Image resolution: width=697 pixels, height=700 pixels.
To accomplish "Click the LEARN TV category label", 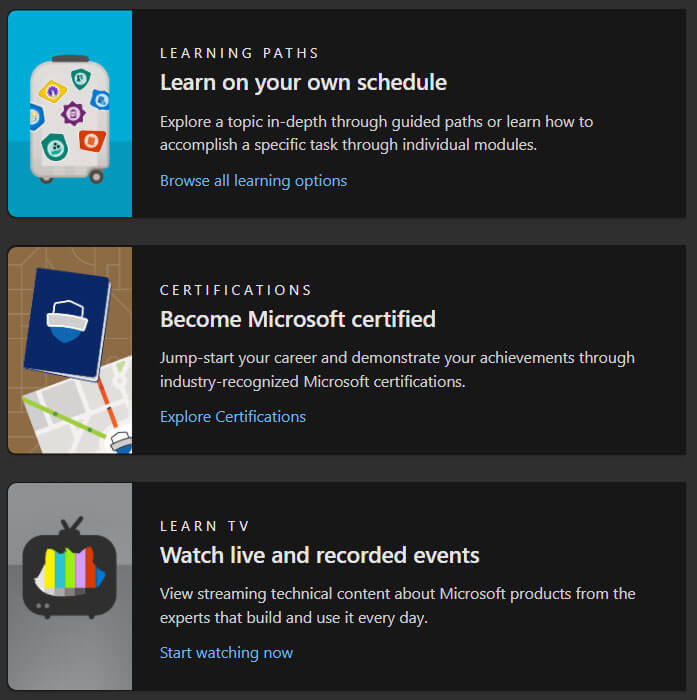I will click(204, 526).
